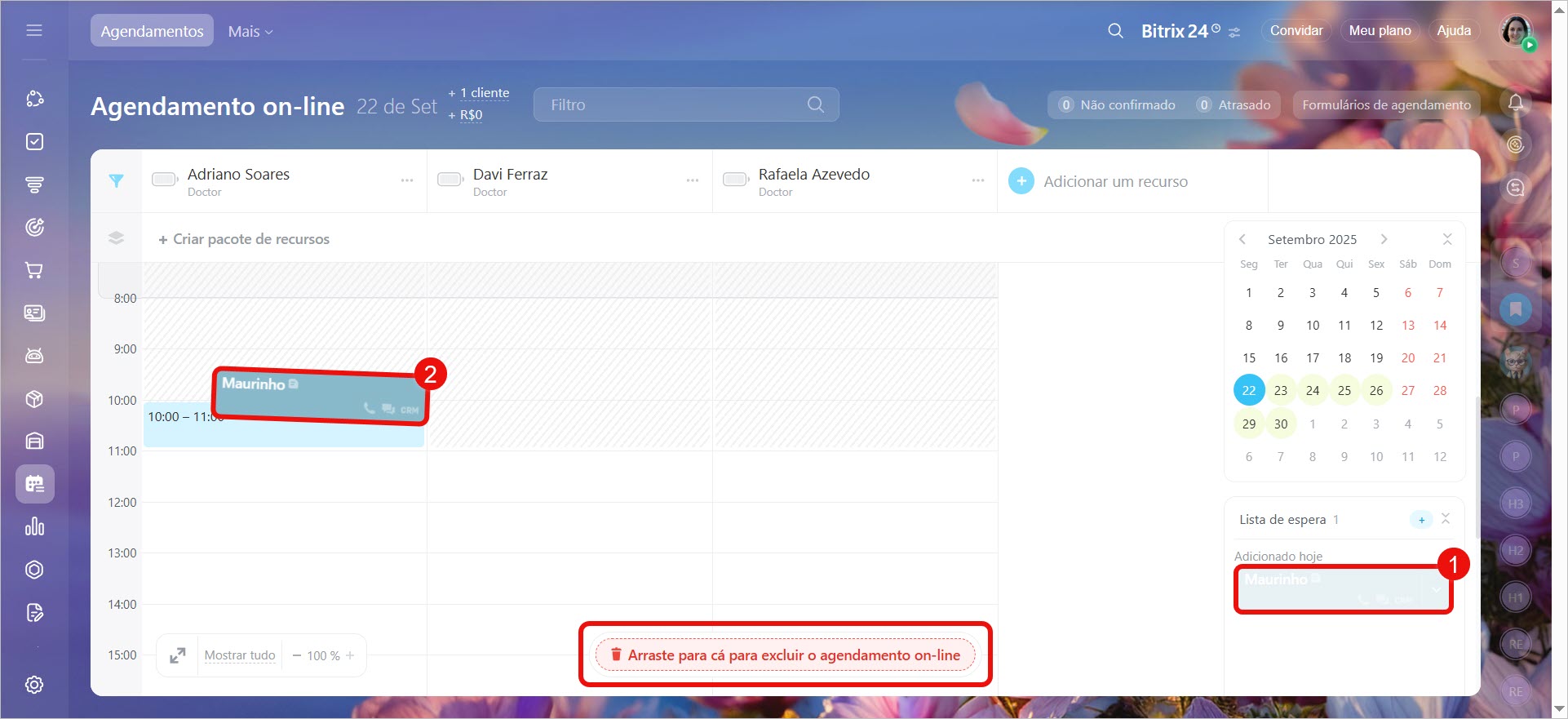1568x719 pixels.
Task: Select the Agendamentos tab
Action: click(152, 31)
